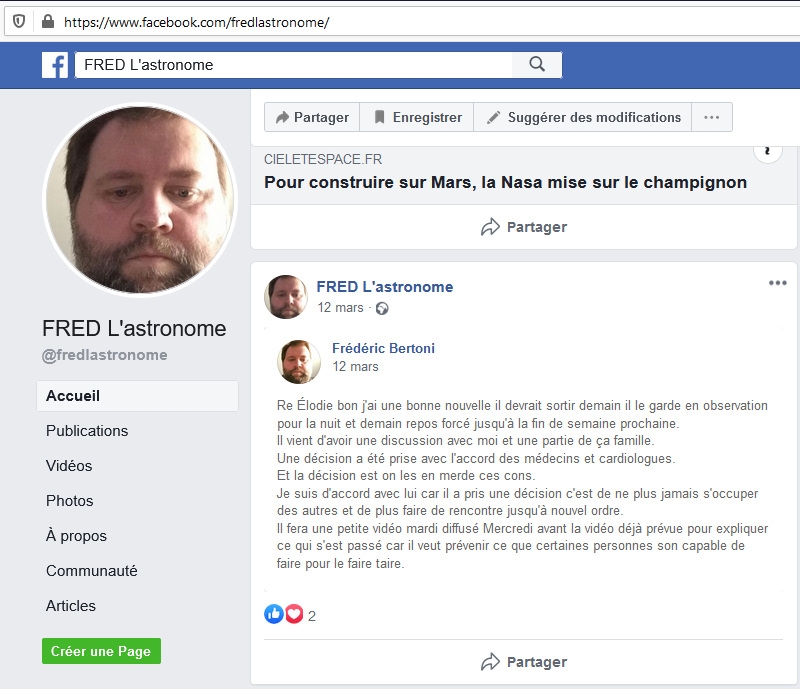The height and width of the screenshot is (689, 800).
Task: Click the green Créer une Page button
Action: pyautogui.click(x=101, y=651)
